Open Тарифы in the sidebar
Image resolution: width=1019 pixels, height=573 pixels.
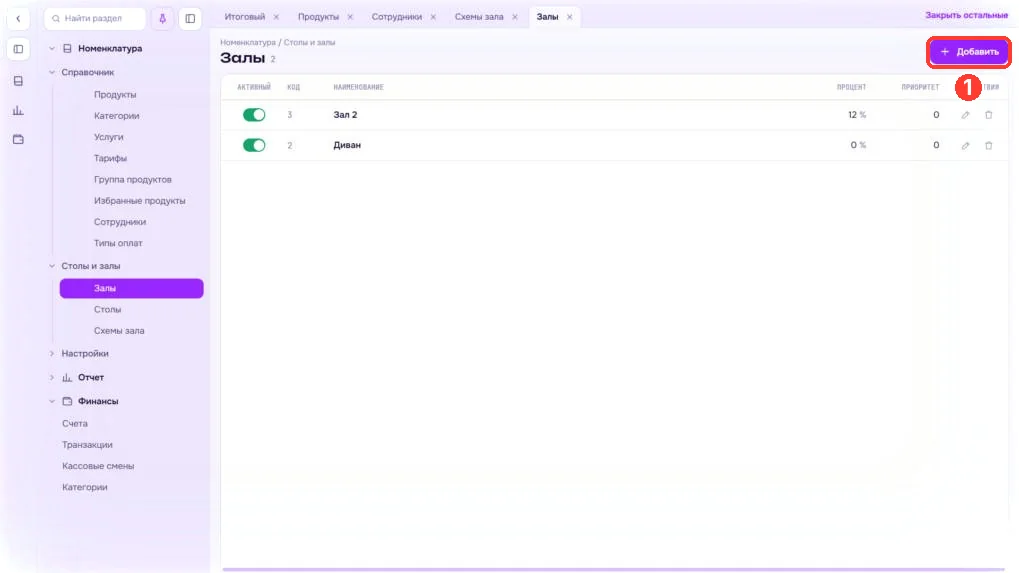pyautogui.click(x=110, y=159)
